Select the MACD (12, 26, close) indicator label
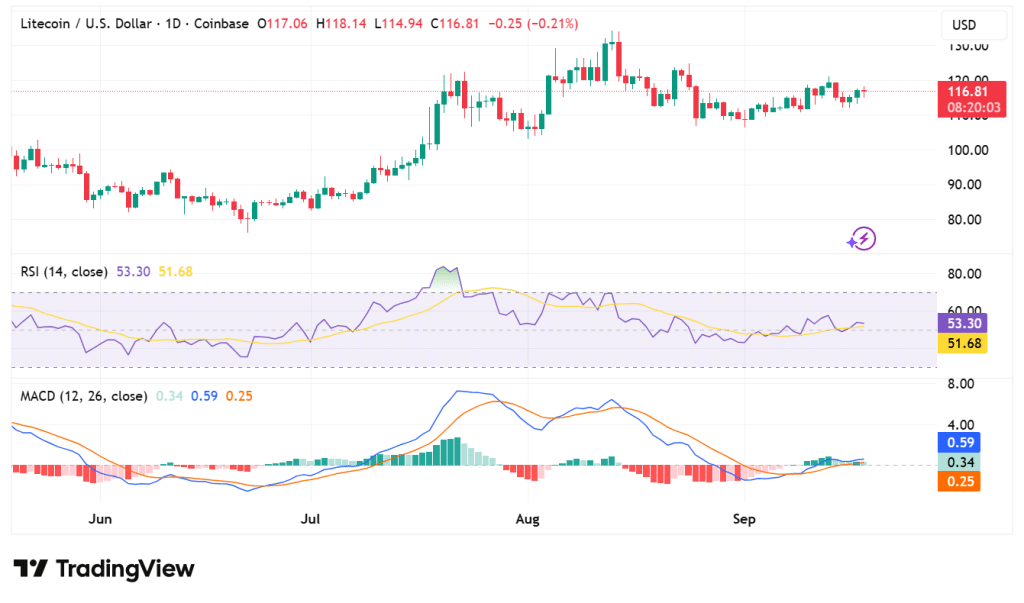 [84, 396]
